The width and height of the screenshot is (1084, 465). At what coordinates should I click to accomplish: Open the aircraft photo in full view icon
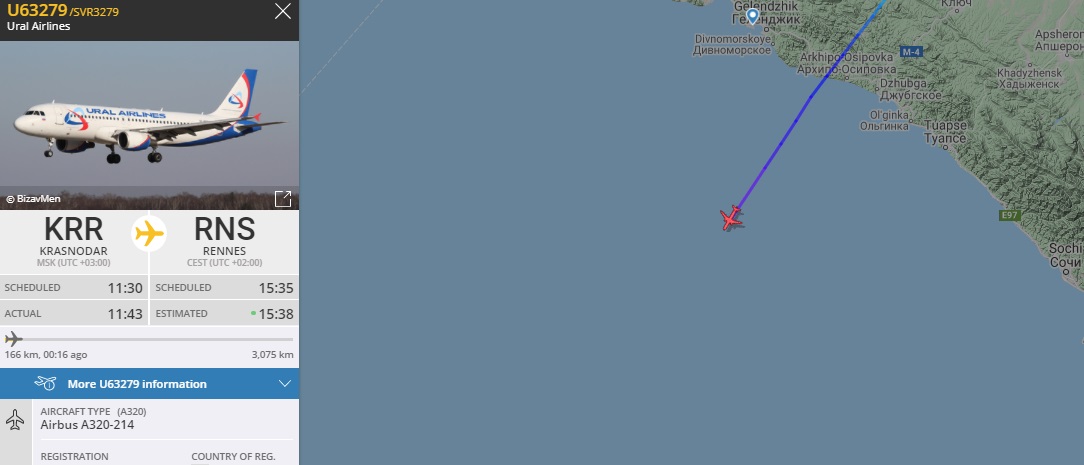pyautogui.click(x=283, y=199)
